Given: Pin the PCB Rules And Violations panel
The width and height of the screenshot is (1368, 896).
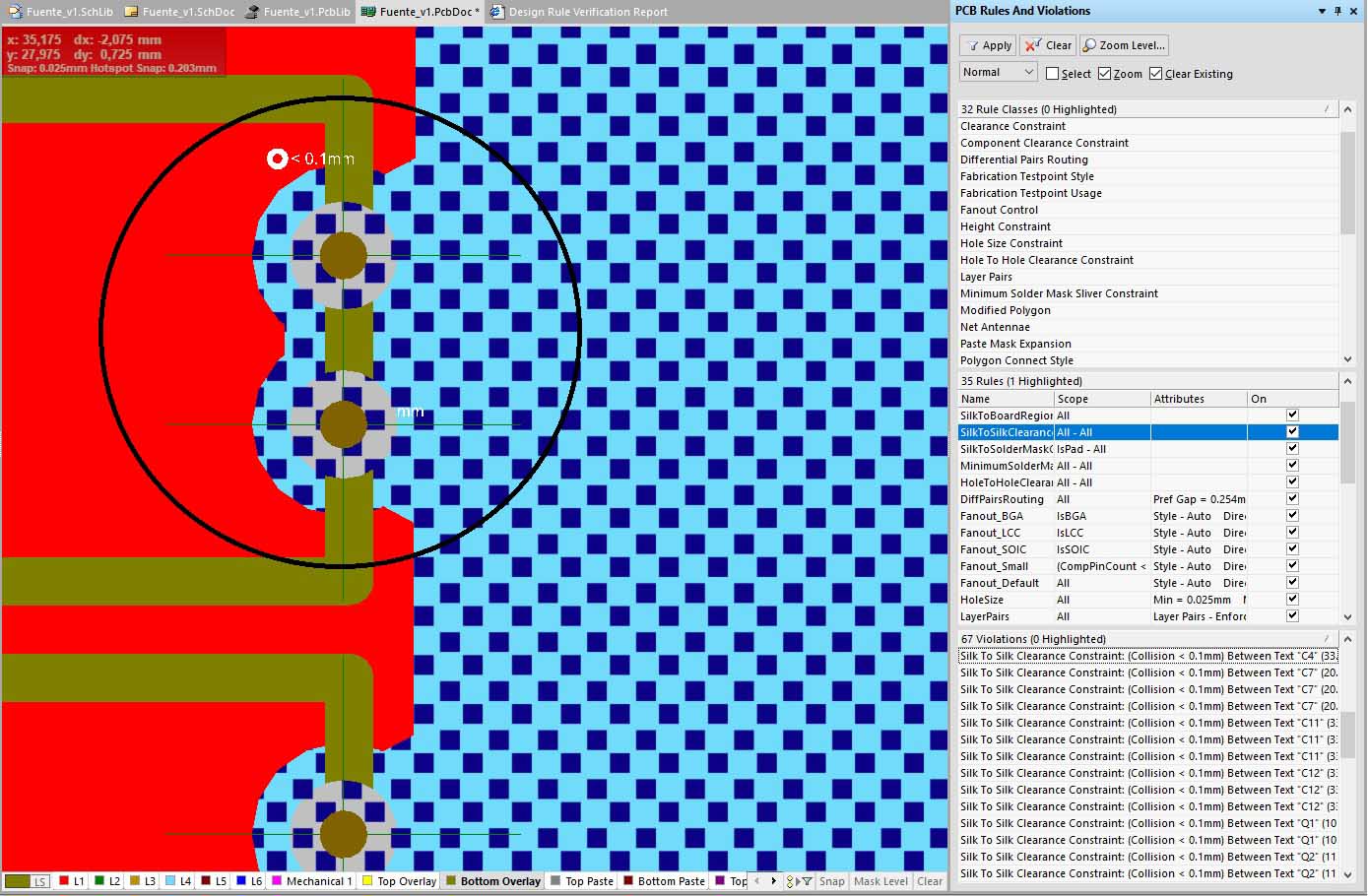Looking at the screenshot, I should pos(1337,11).
